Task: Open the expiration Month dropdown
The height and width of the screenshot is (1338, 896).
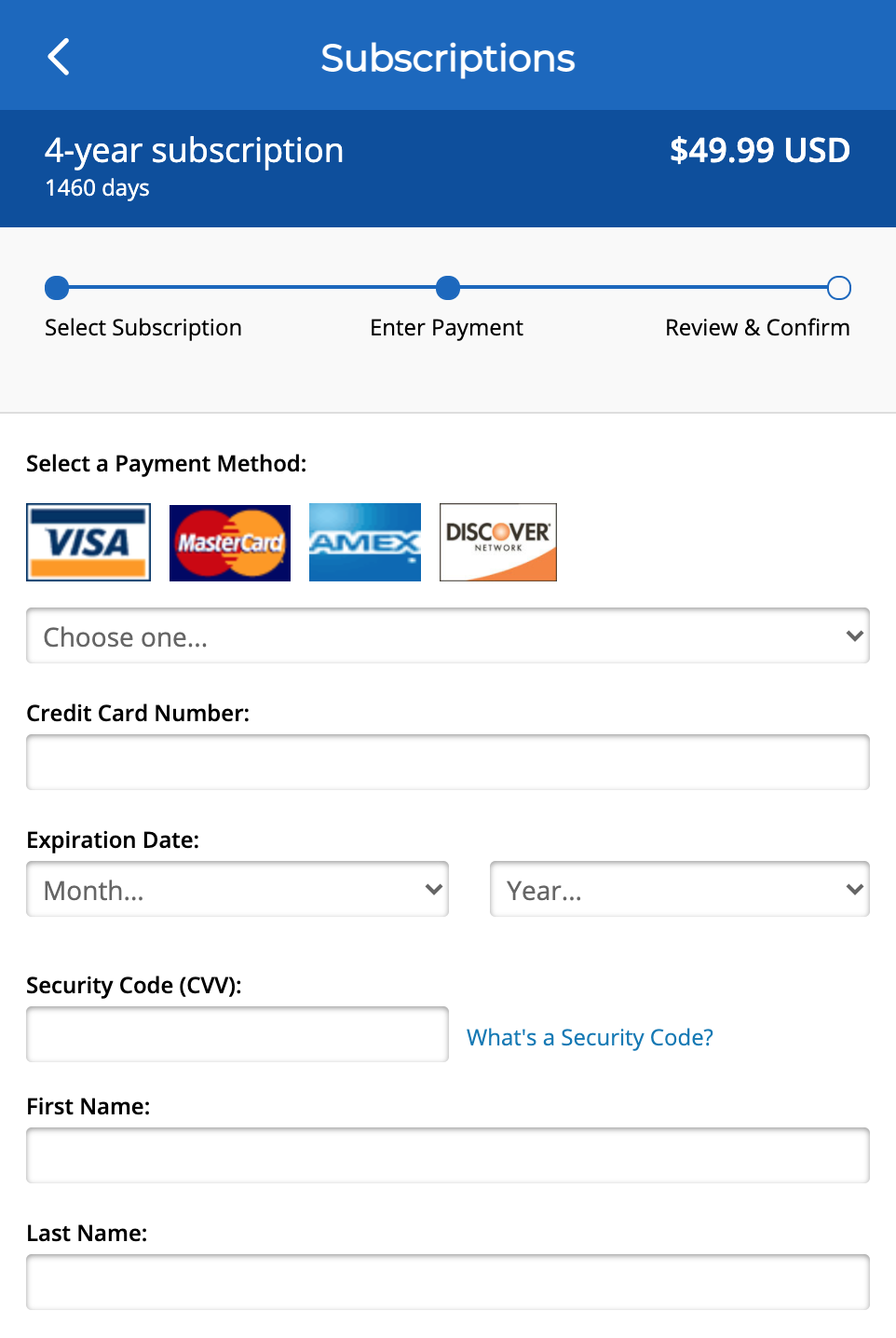Action: (x=237, y=889)
